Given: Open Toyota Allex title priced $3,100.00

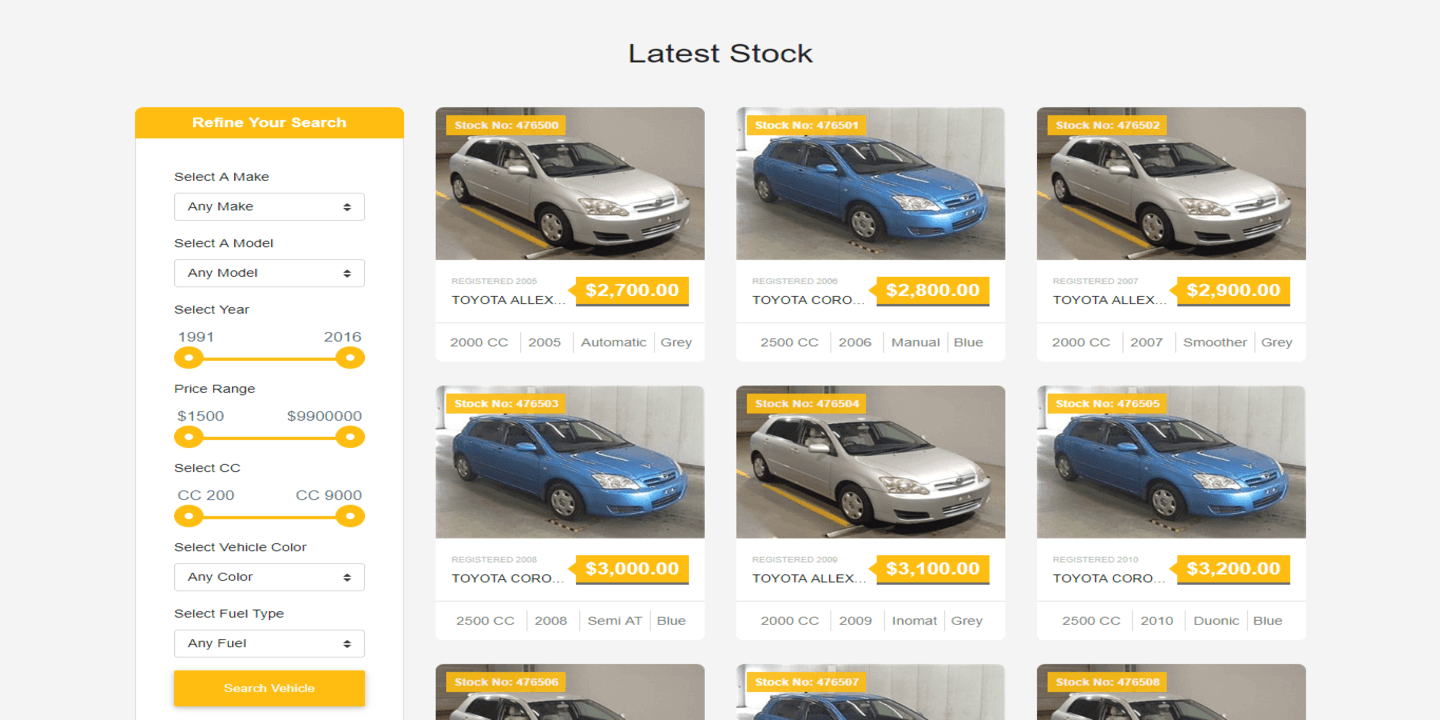Looking at the screenshot, I should (x=809, y=578).
